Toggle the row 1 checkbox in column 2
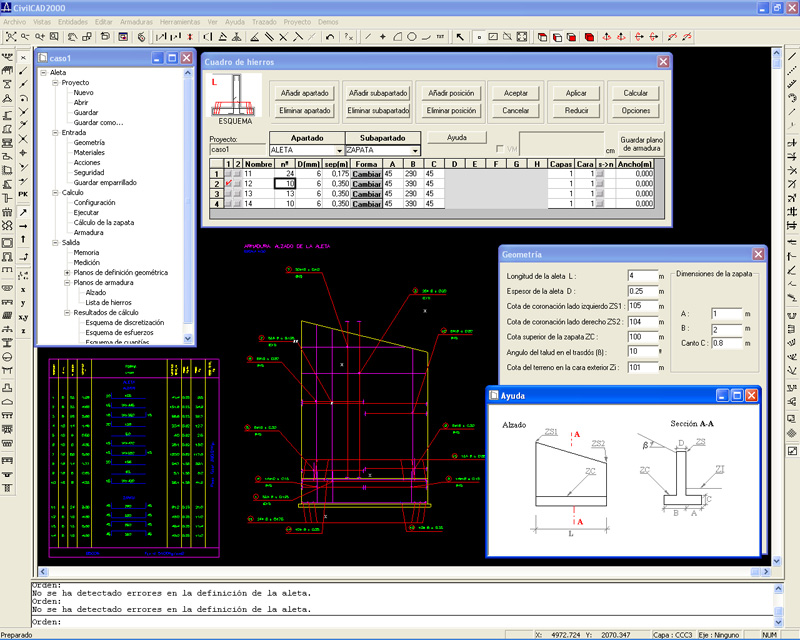The image size is (800, 640). (238, 174)
